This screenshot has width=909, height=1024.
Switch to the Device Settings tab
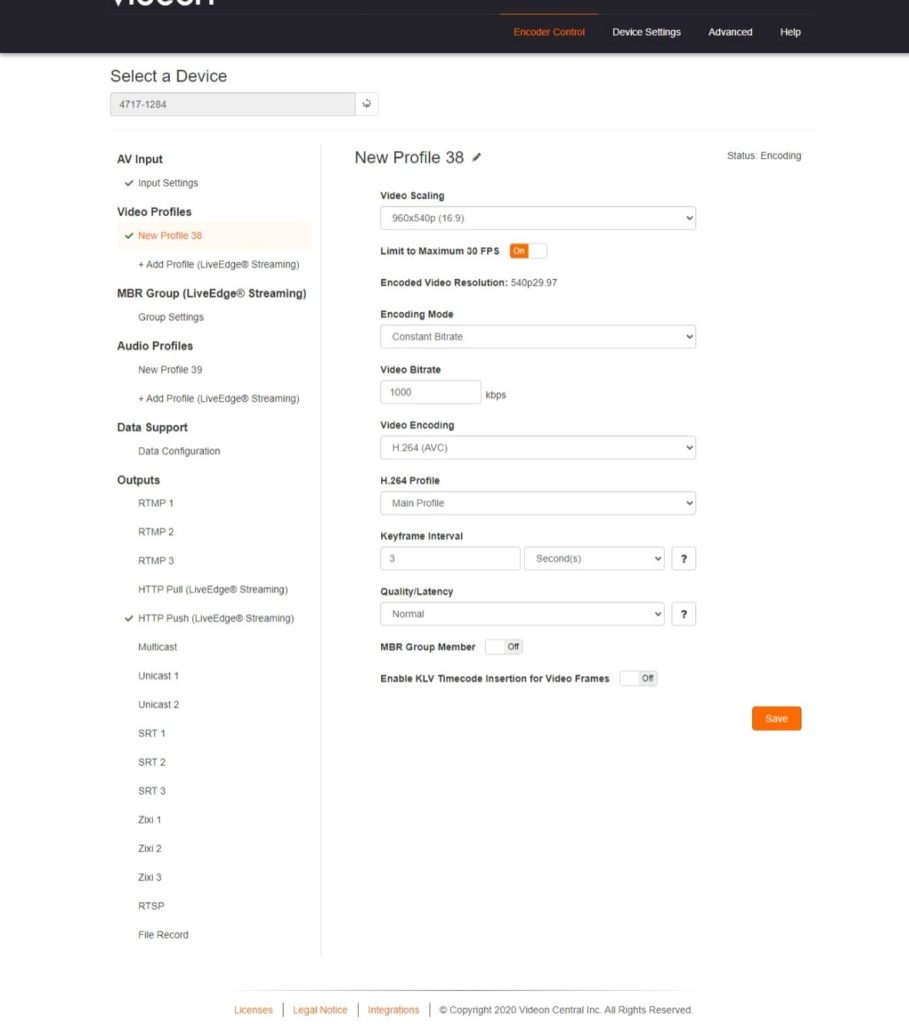point(646,32)
